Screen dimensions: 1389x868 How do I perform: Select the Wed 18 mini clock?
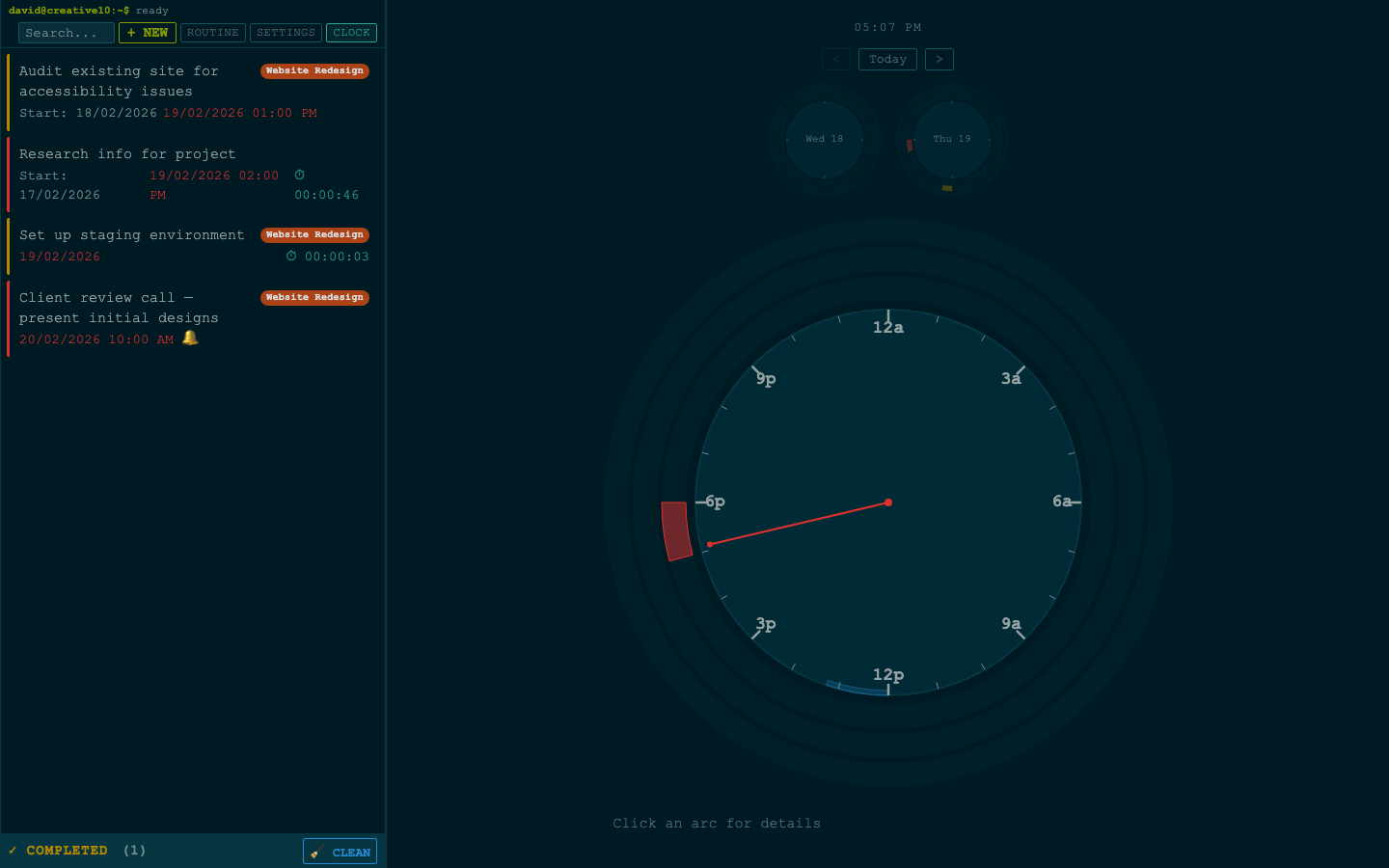pos(824,139)
